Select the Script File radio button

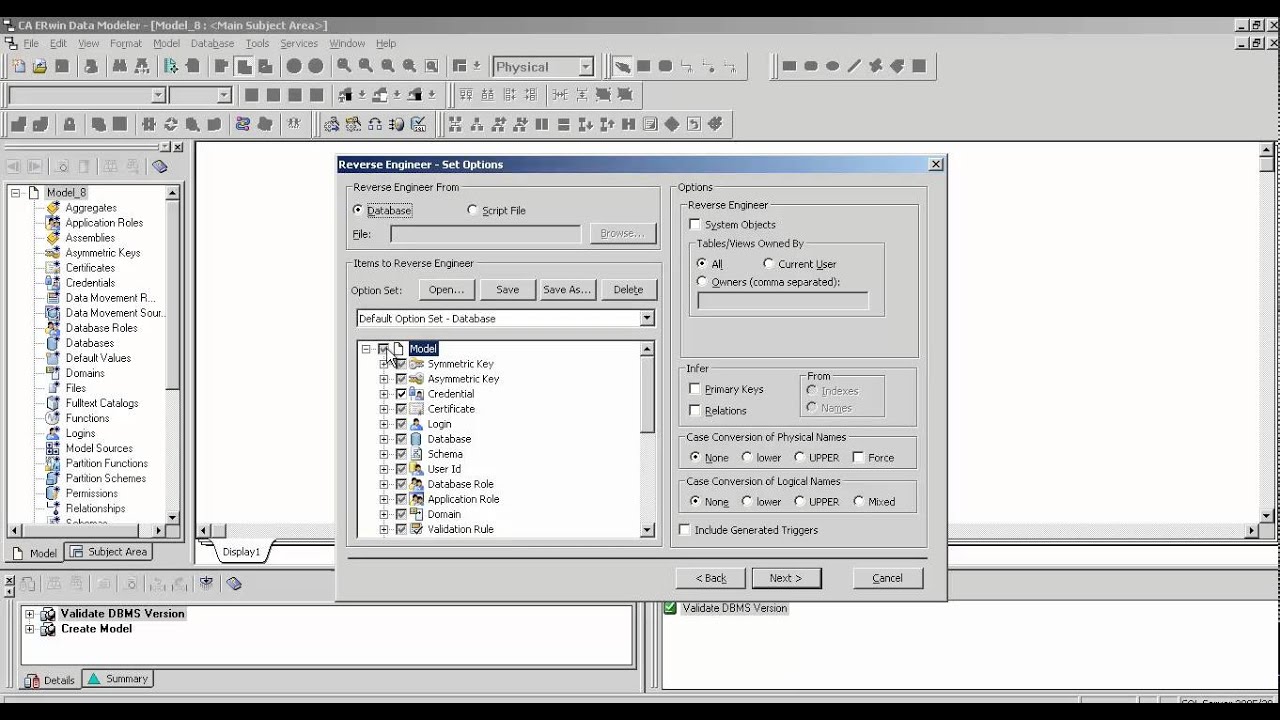pos(473,210)
